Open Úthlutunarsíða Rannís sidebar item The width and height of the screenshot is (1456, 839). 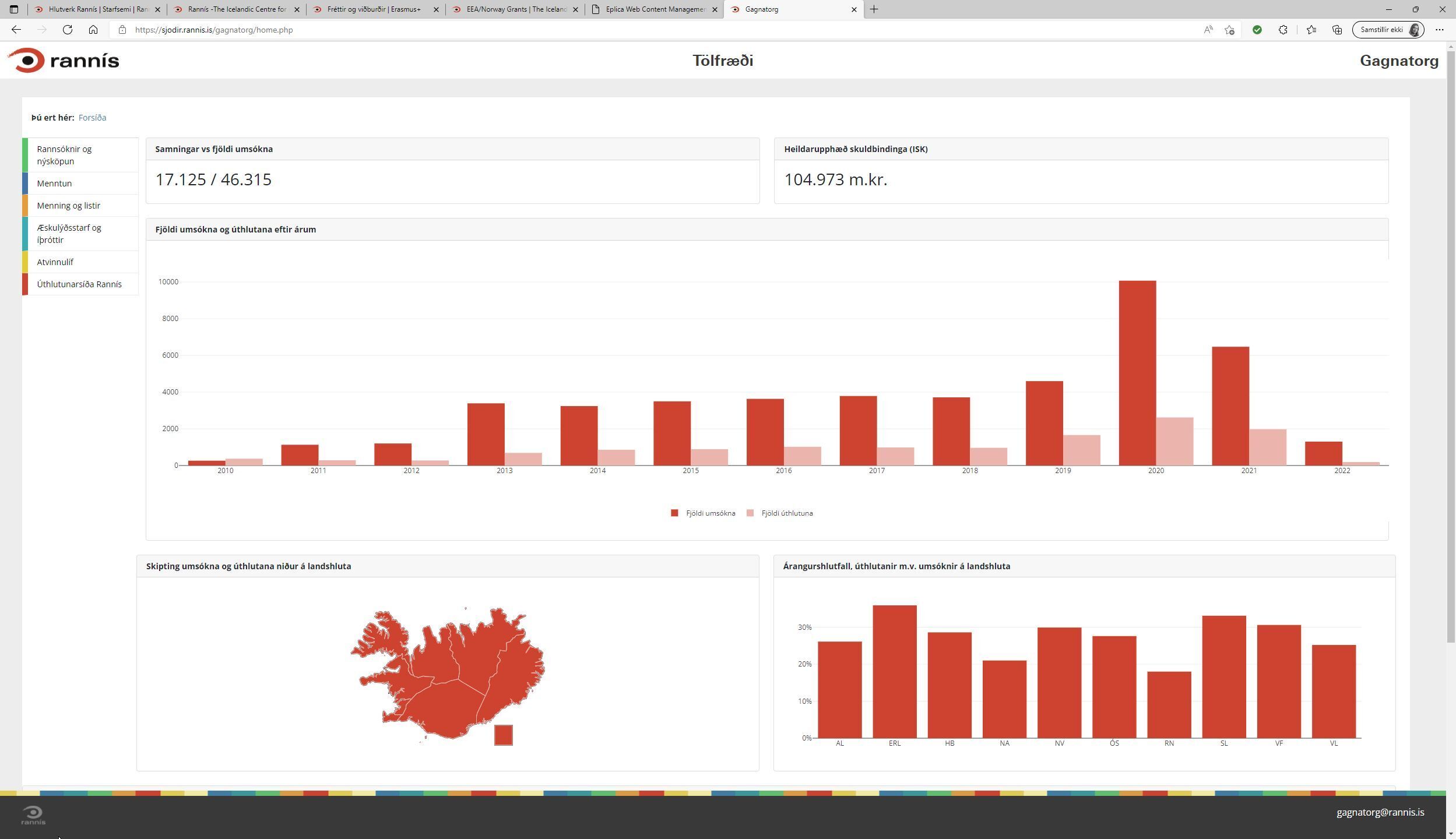pos(79,284)
